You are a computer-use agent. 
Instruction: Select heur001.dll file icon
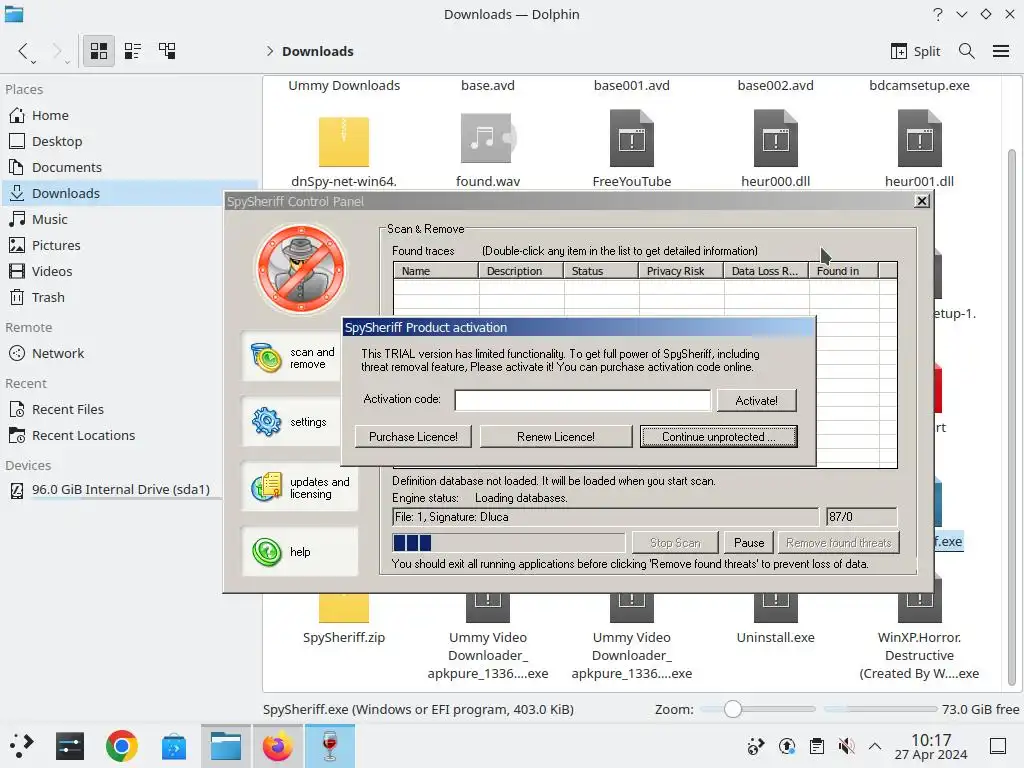click(920, 138)
